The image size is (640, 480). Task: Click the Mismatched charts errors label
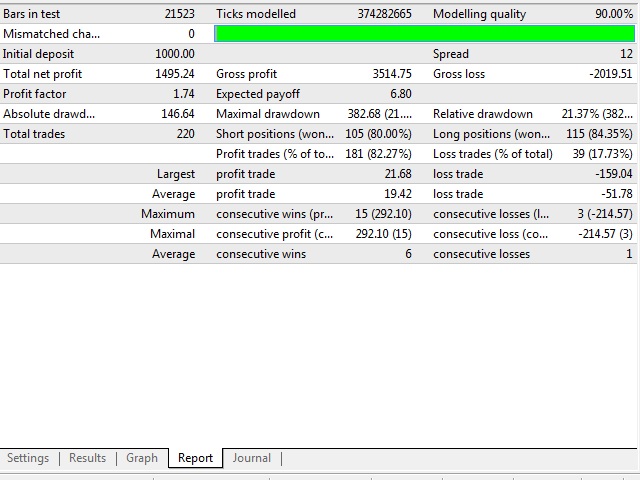pyautogui.click(x=52, y=34)
